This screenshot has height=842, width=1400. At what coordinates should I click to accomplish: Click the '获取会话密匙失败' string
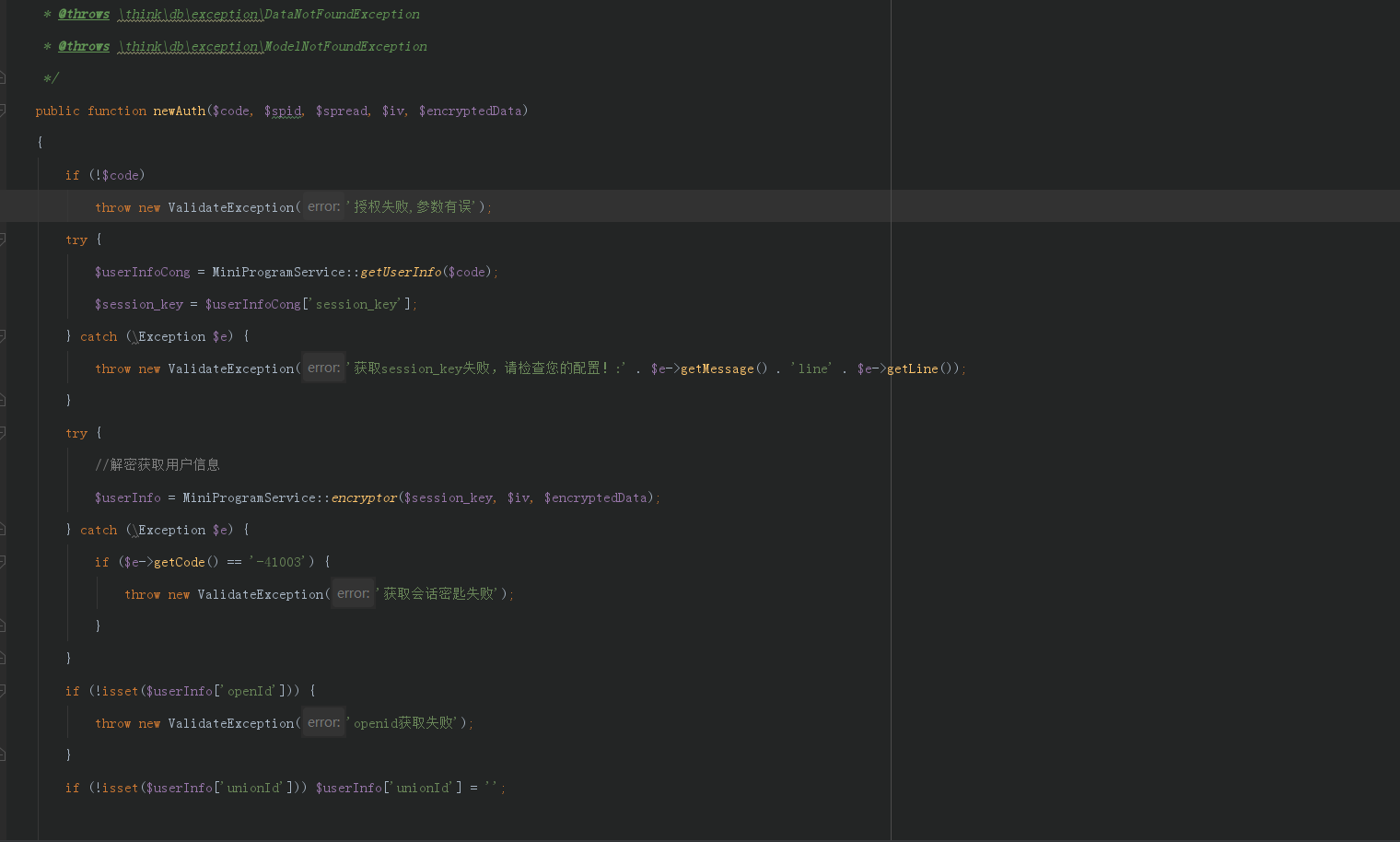[438, 594]
